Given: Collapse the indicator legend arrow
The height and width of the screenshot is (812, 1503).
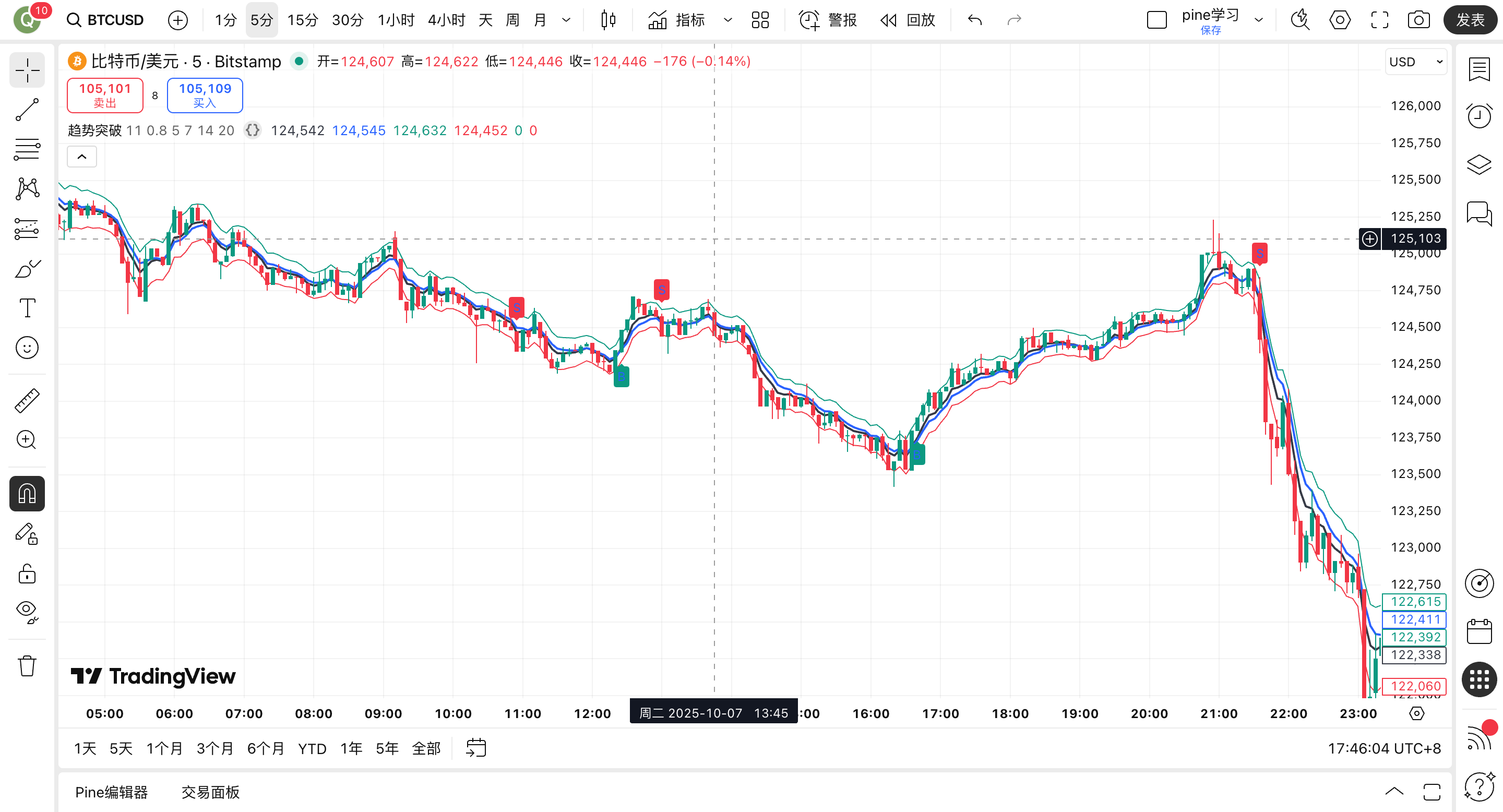Looking at the screenshot, I should (82, 157).
